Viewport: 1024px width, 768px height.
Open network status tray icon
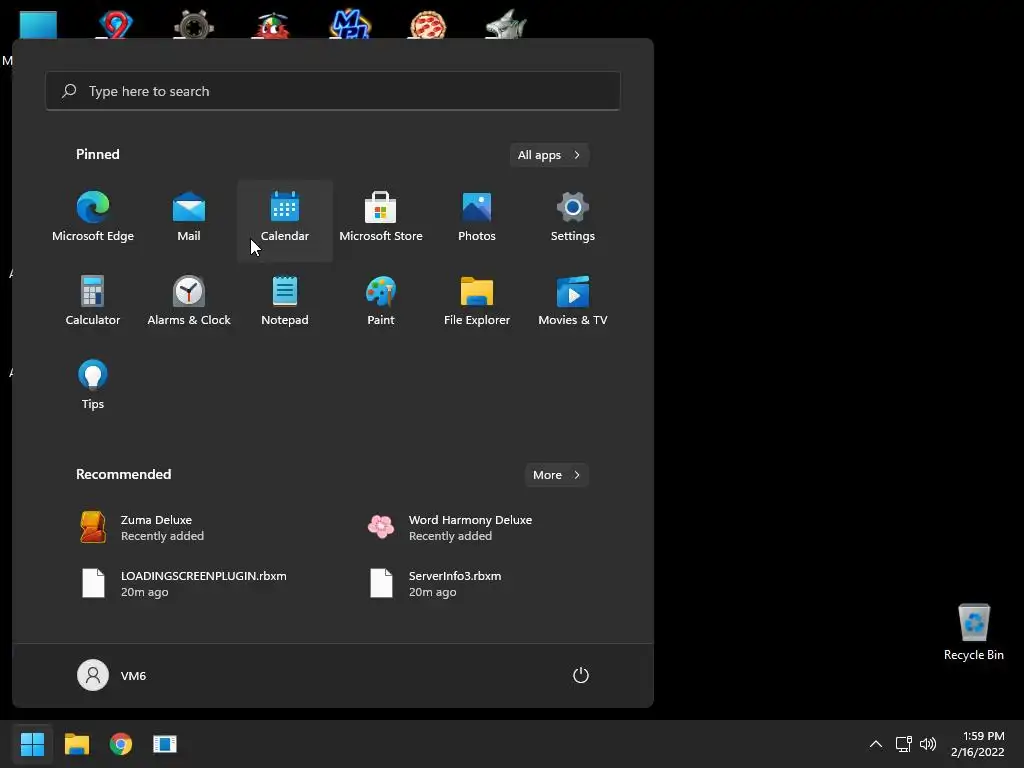click(903, 744)
